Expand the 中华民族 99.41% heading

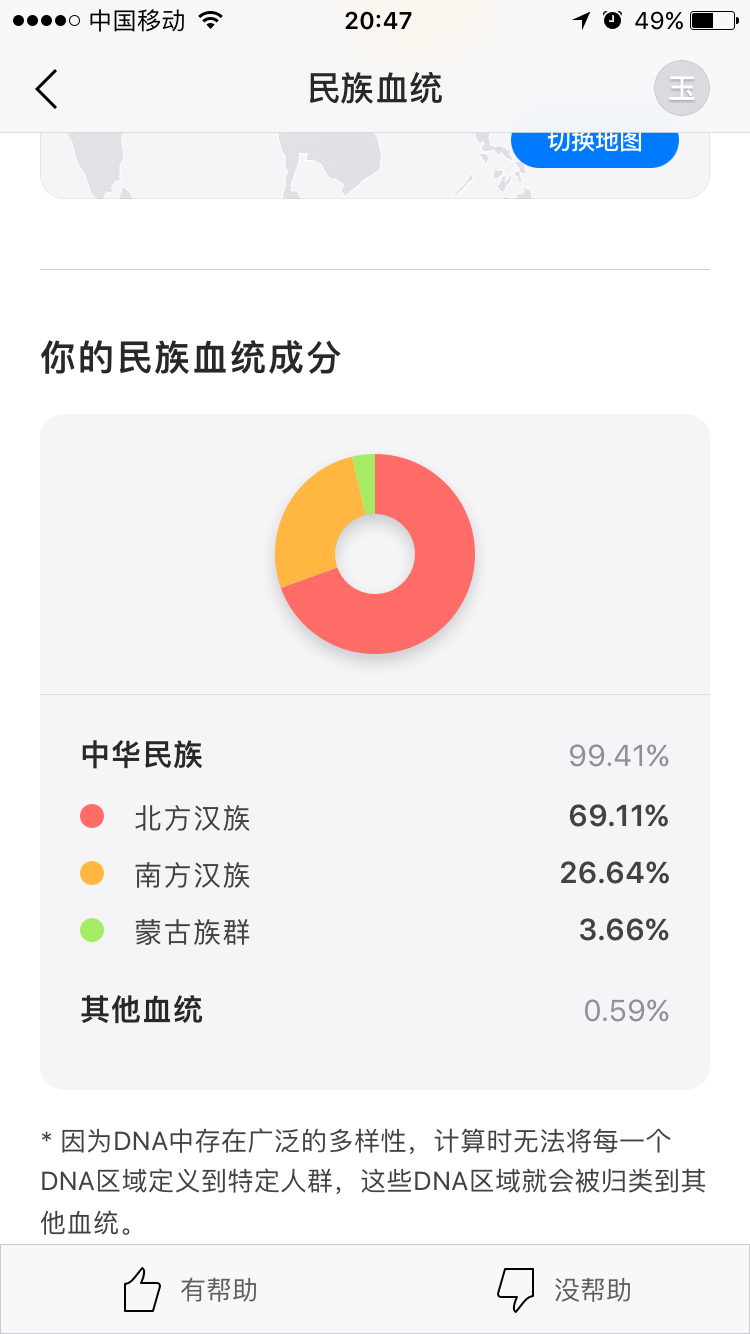pos(375,755)
